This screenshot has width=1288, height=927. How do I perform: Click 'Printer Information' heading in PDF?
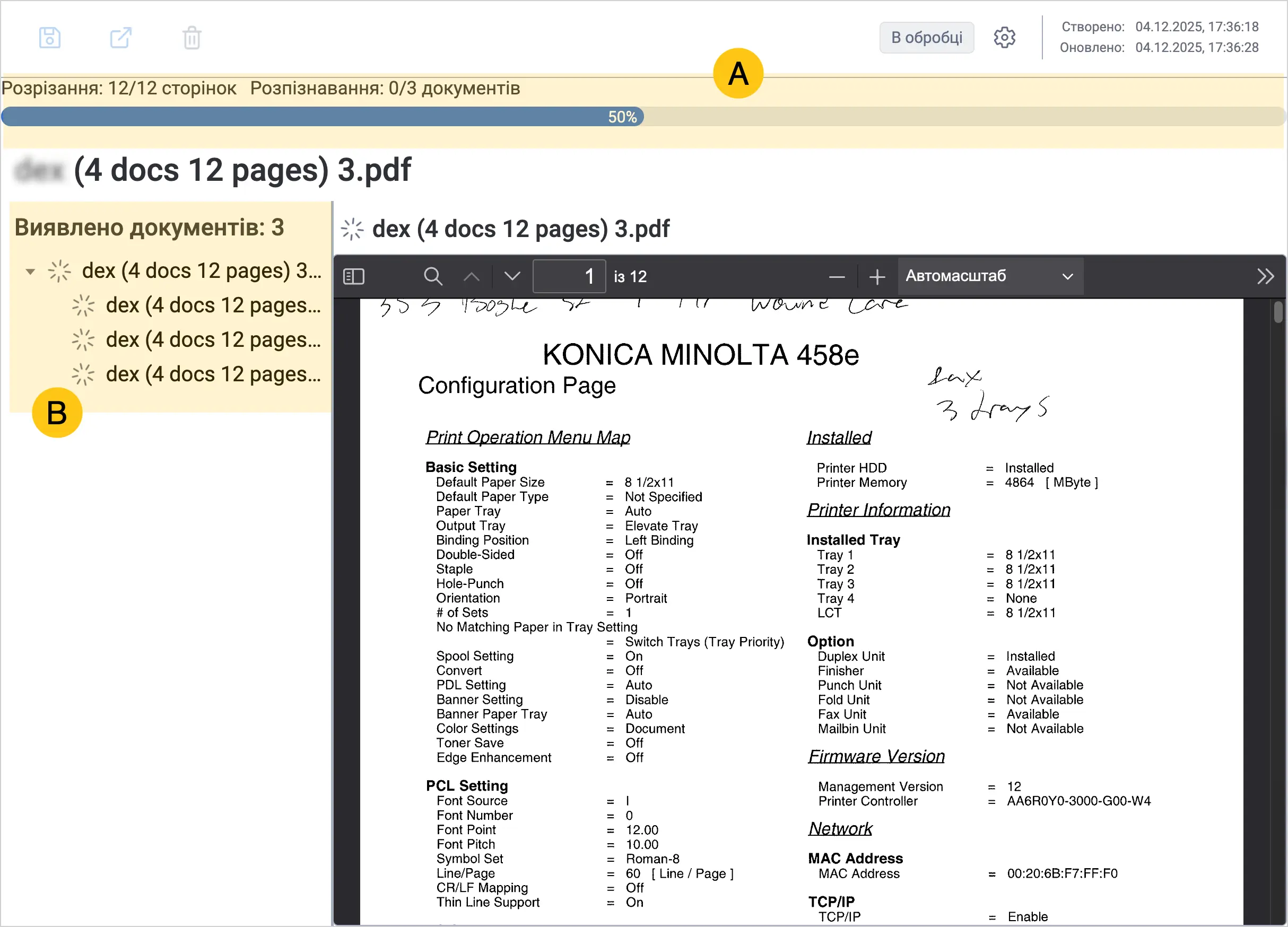coord(878,509)
